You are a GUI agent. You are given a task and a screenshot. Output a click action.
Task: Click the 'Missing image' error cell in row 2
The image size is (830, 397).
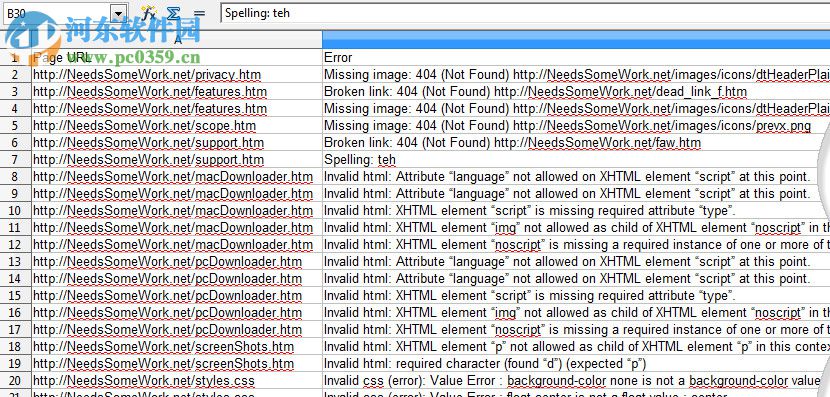pyautogui.click(x=576, y=75)
